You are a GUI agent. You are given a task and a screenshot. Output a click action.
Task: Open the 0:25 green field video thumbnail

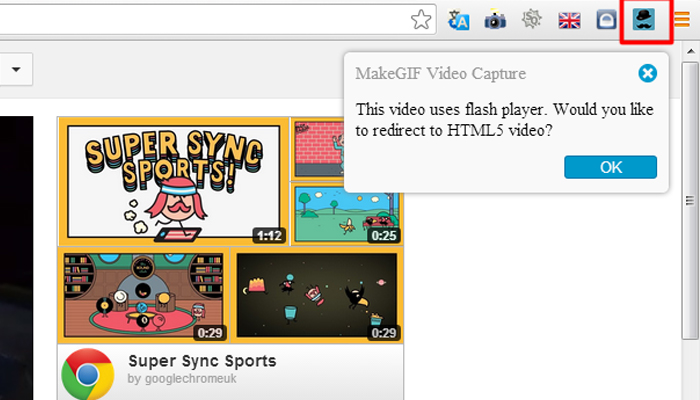[346, 214]
